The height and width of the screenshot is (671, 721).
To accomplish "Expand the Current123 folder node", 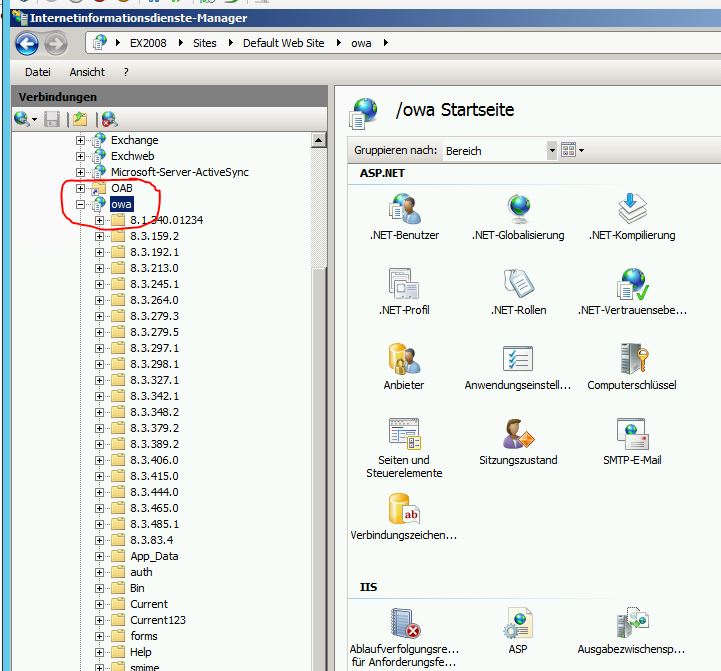I will 99,620.
